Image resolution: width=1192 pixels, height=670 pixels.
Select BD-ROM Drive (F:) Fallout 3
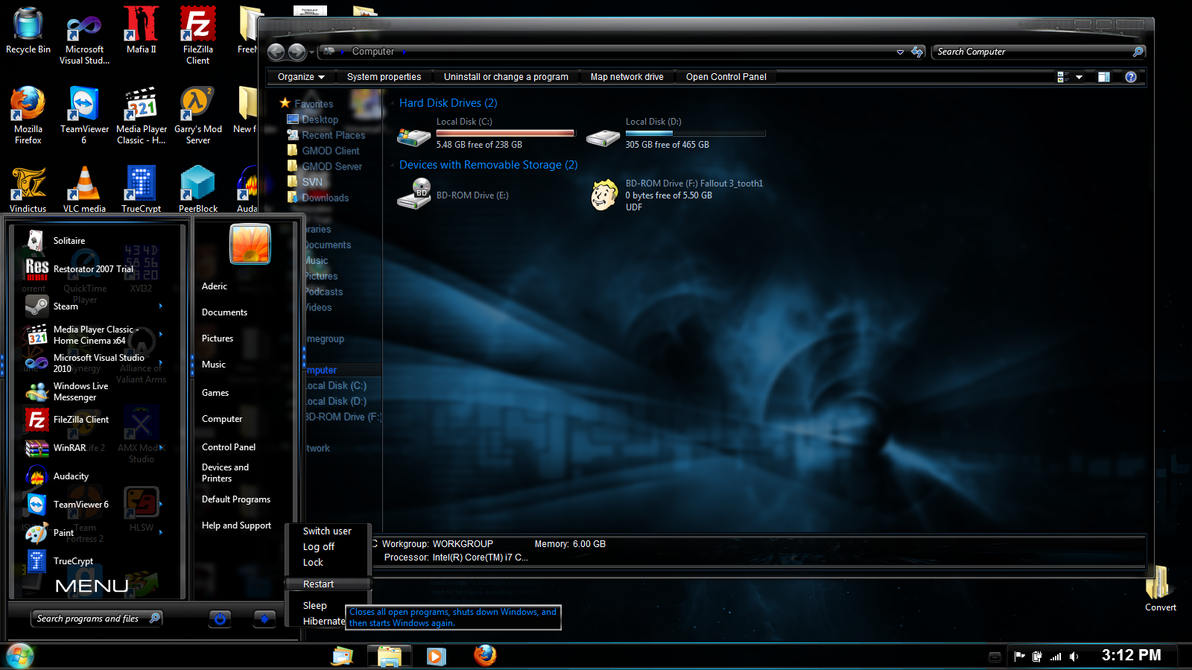tap(677, 195)
